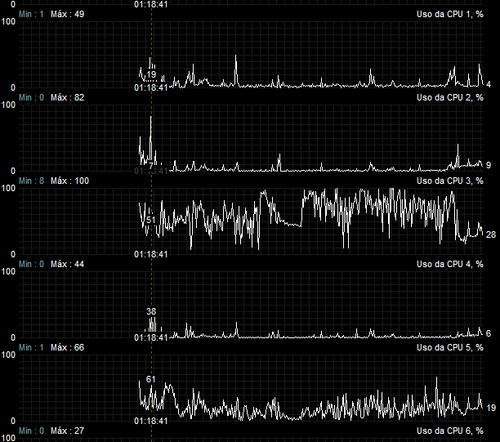Click the 'Uso da CPU 2, %' graph title
The height and width of the screenshot is (442, 500).
[450, 98]
